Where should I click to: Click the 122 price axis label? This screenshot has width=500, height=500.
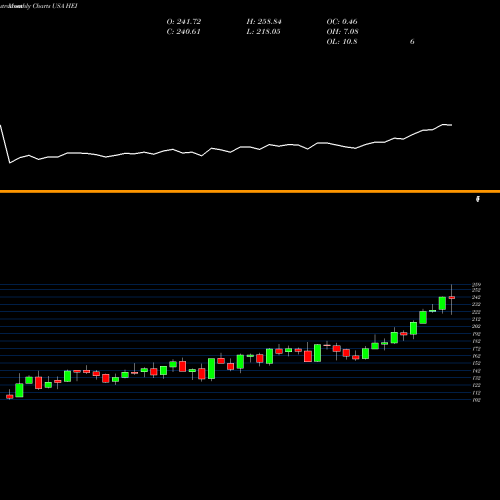coord(477,385)
